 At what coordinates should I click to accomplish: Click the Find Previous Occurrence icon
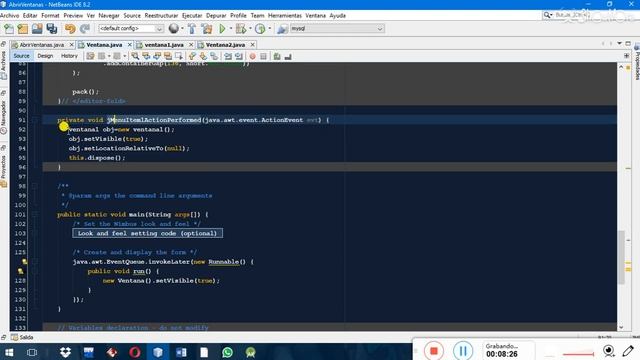click(x=146, y=56)
